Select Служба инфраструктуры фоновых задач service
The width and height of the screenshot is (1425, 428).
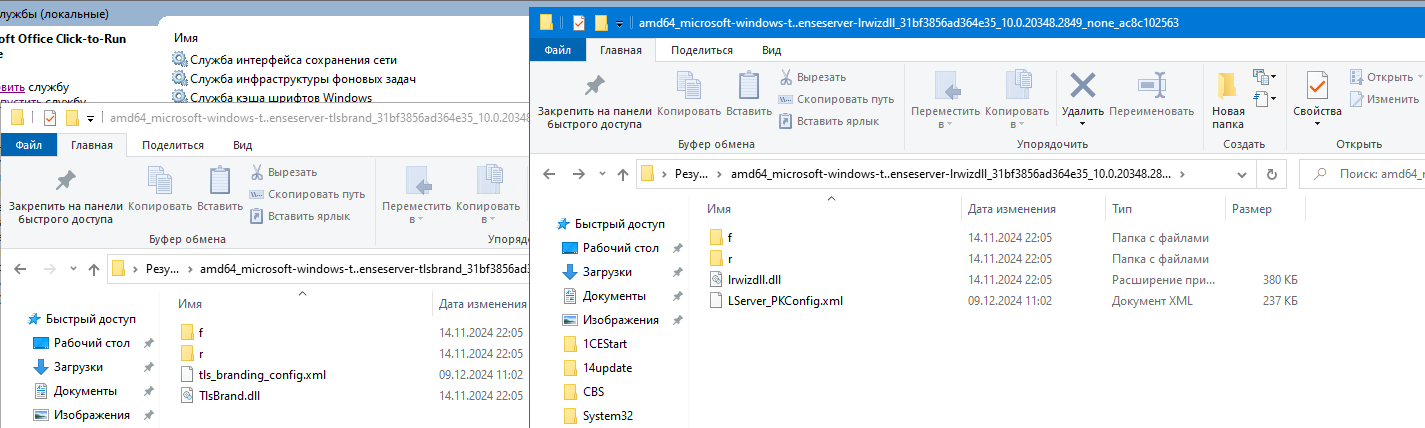(x=293, y=78)
